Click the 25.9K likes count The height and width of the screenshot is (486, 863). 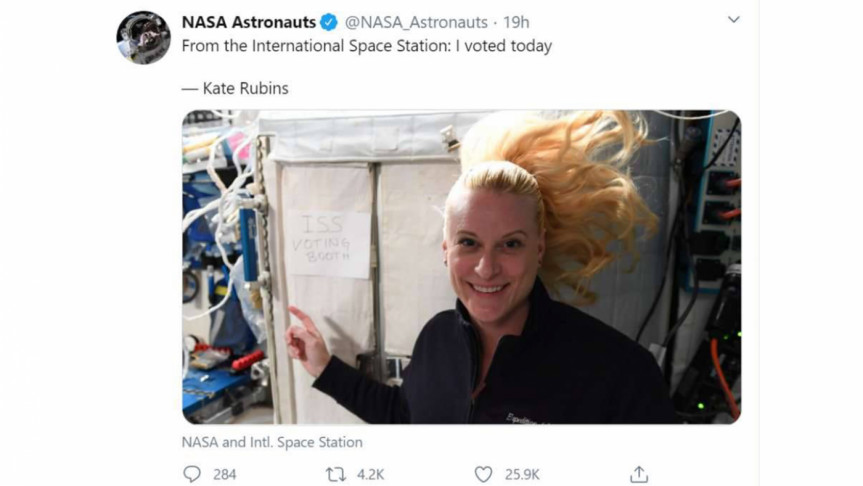[522, 474]
